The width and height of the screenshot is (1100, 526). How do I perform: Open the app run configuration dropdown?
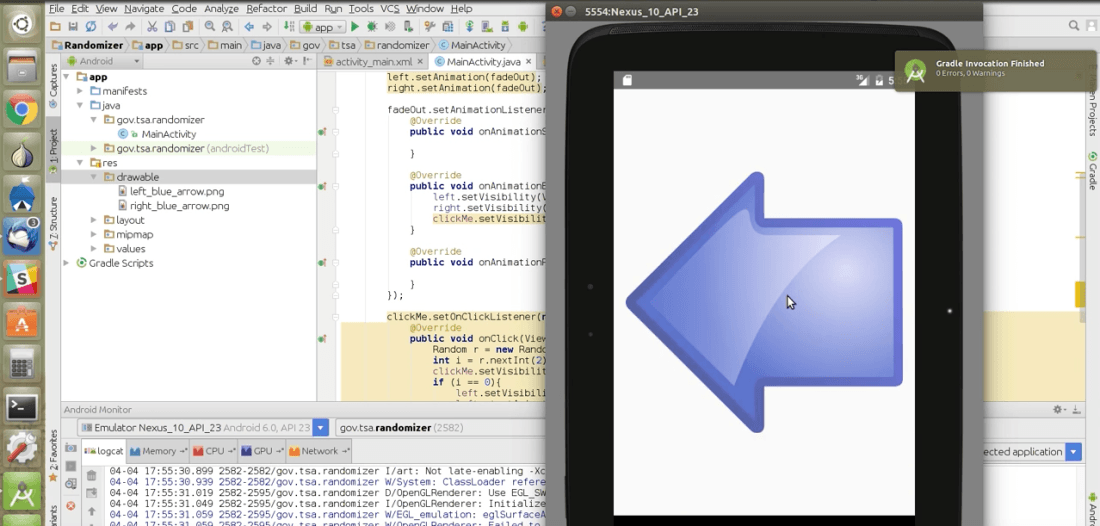(x=322, y=27)
